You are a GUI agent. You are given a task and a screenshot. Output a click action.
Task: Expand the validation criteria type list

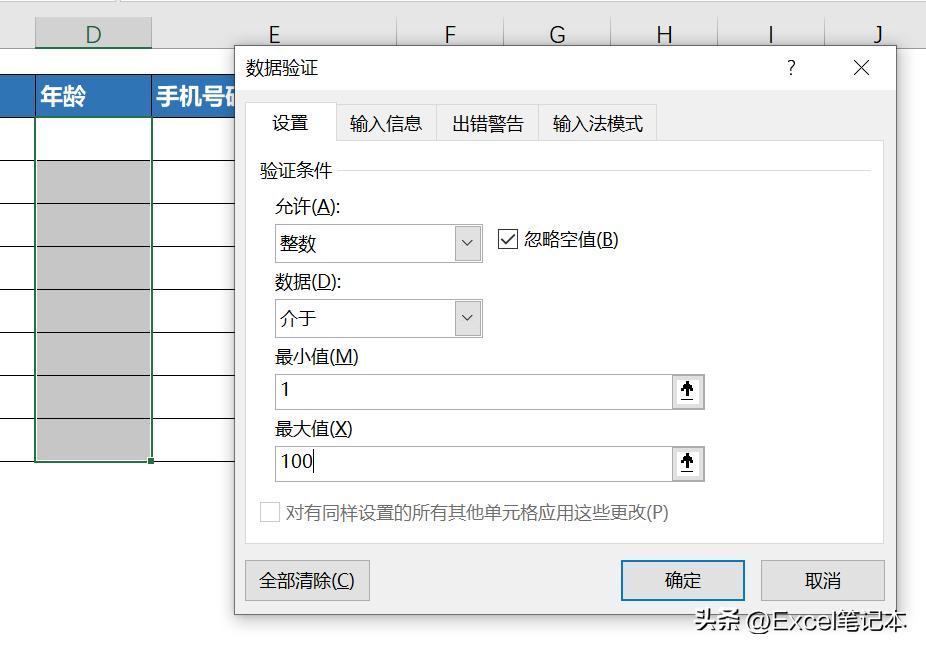[465, 243]
